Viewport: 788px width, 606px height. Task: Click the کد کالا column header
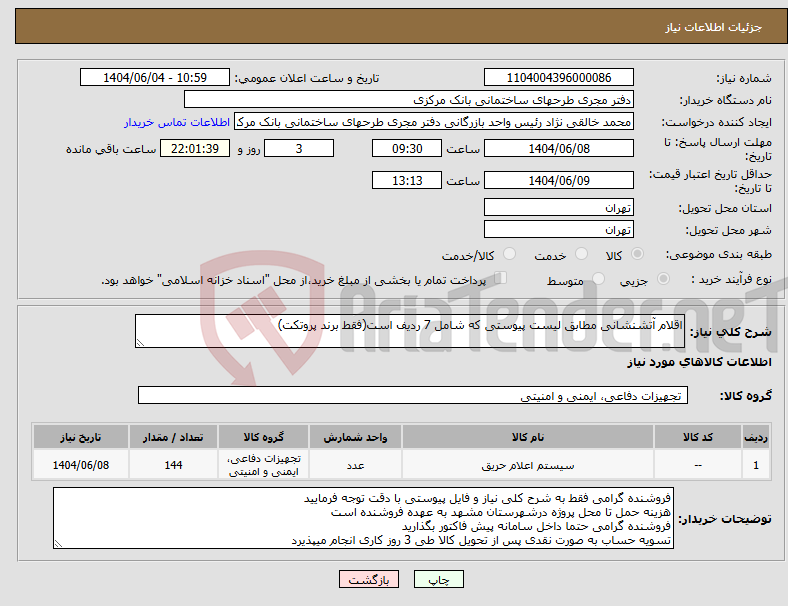[x=698, y=437]
